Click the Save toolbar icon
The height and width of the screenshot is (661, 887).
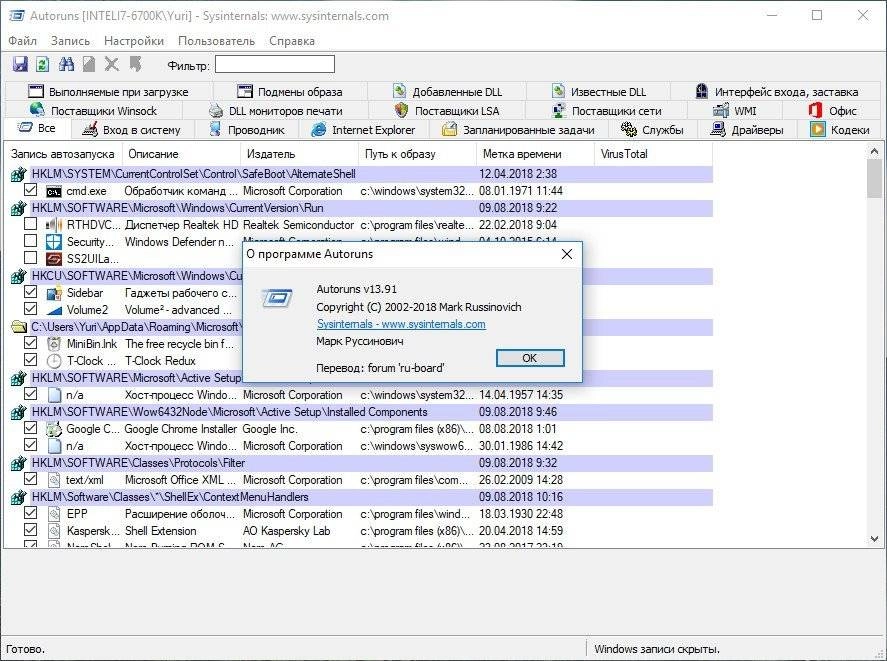pos(20,65)
